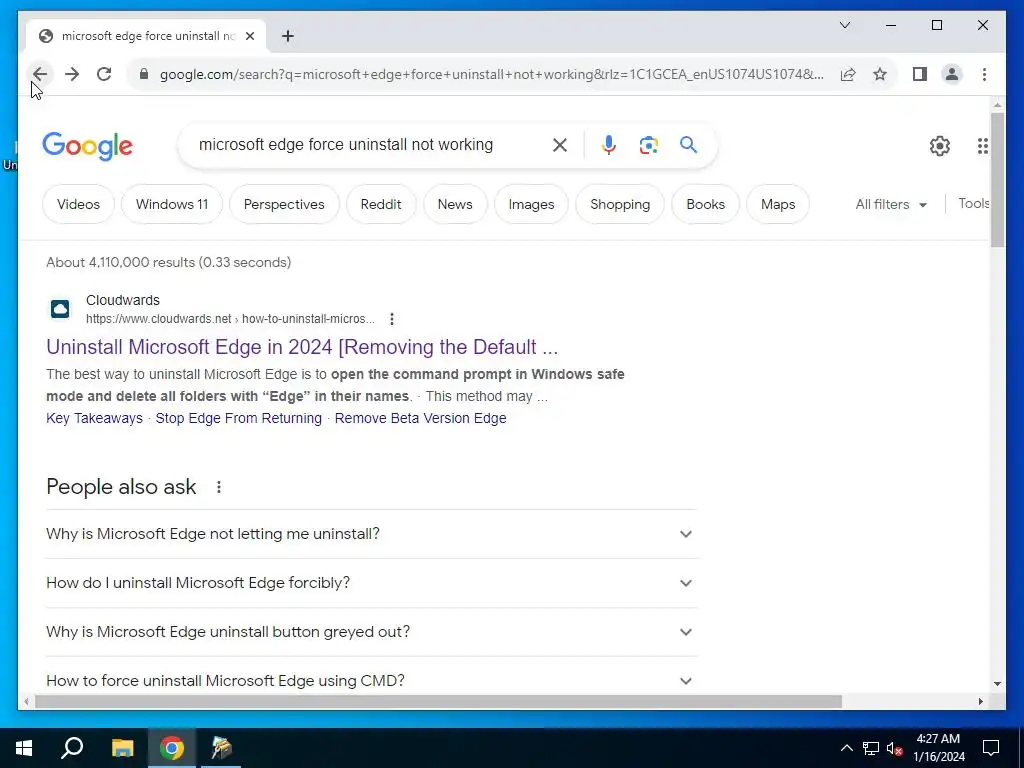The width and height of the screenshot is (1024, 768).
Task: Click the vertical scrollbar thumb
Action: [997, 180]
